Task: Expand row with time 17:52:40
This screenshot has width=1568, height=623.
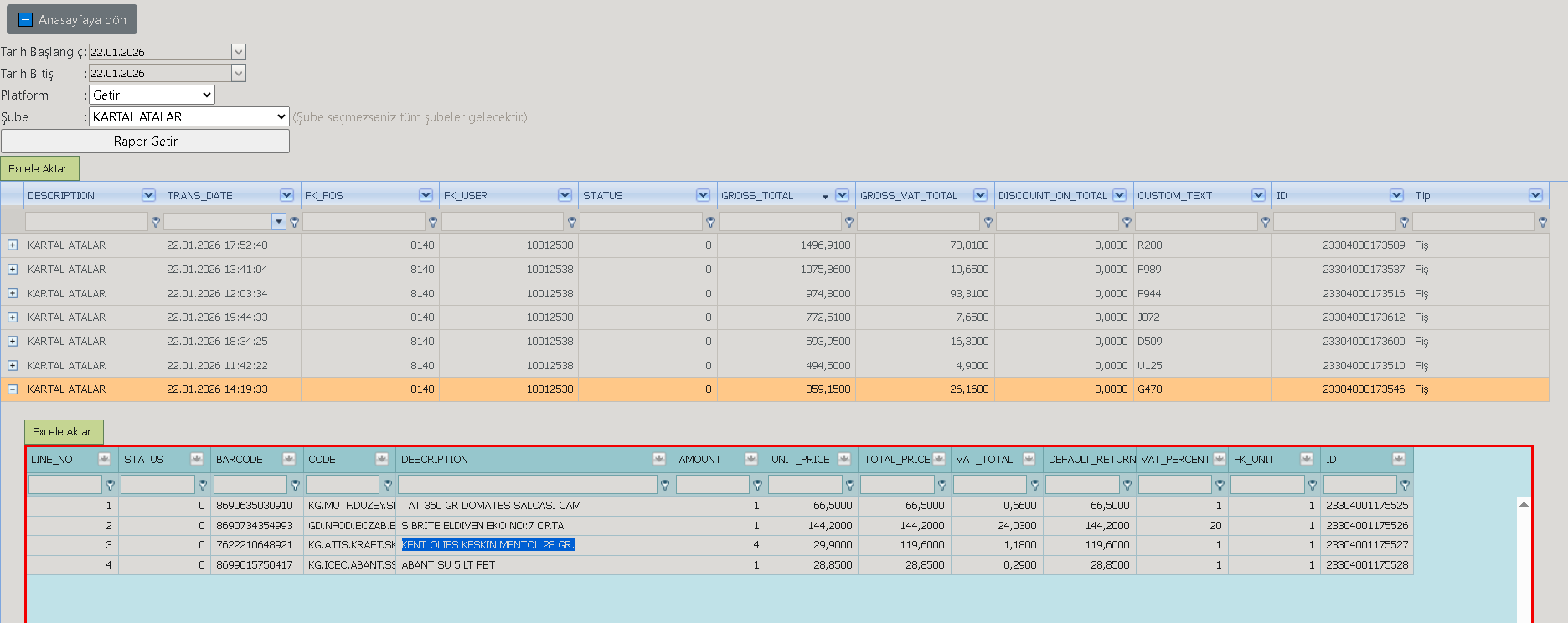Action: [x=13, y=245]
